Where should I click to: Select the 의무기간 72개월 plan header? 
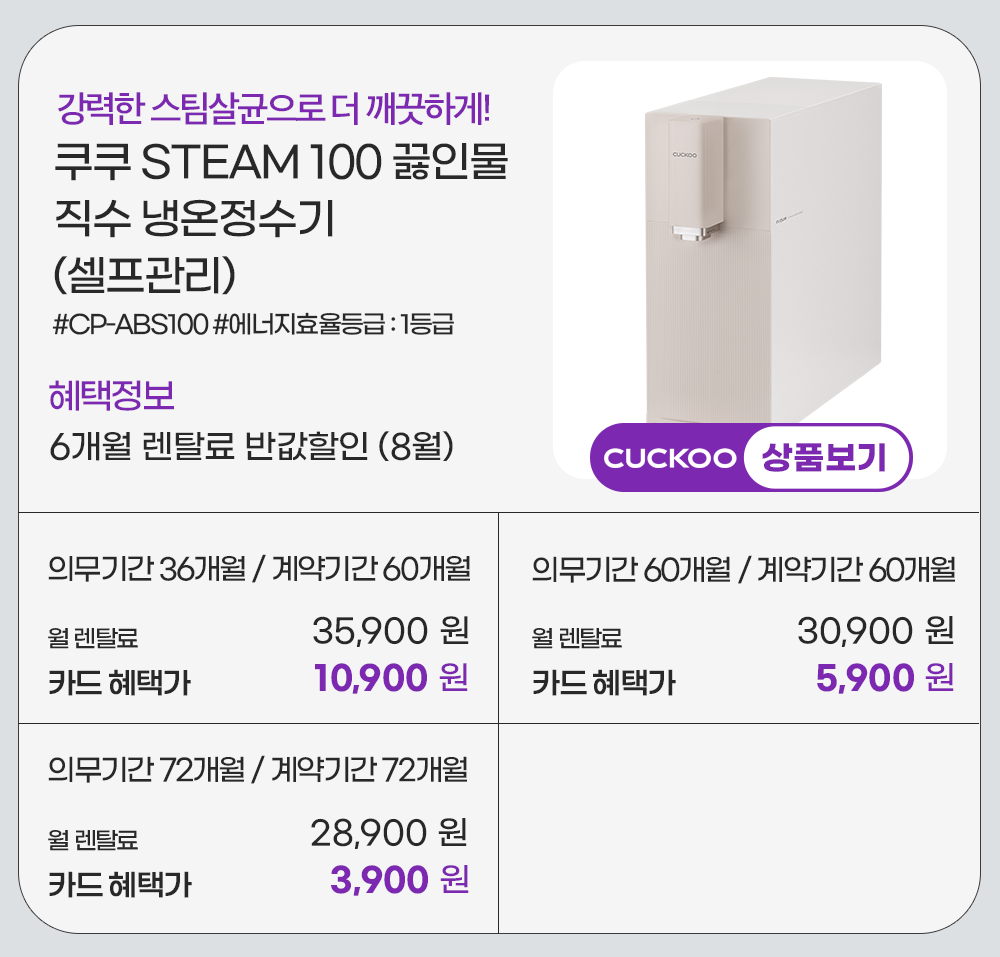[259, 771]
